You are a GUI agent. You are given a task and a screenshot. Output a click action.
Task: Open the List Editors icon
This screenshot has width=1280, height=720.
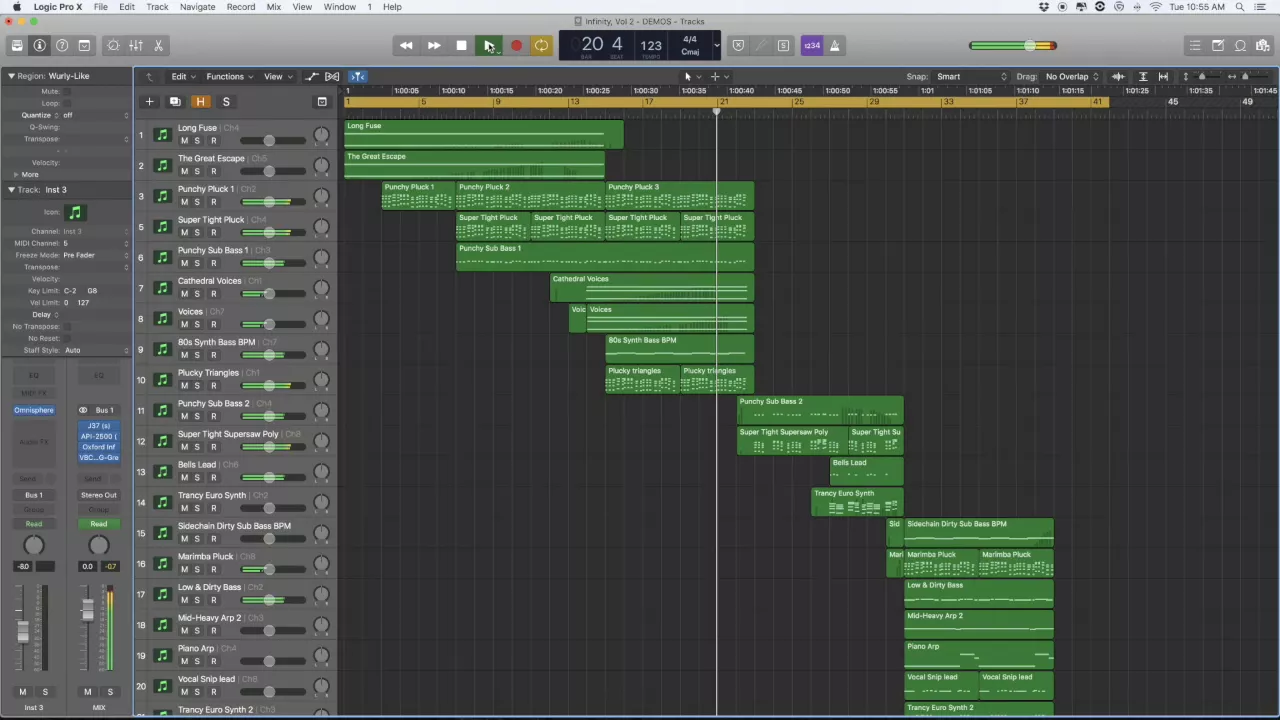coord(1195,45)
